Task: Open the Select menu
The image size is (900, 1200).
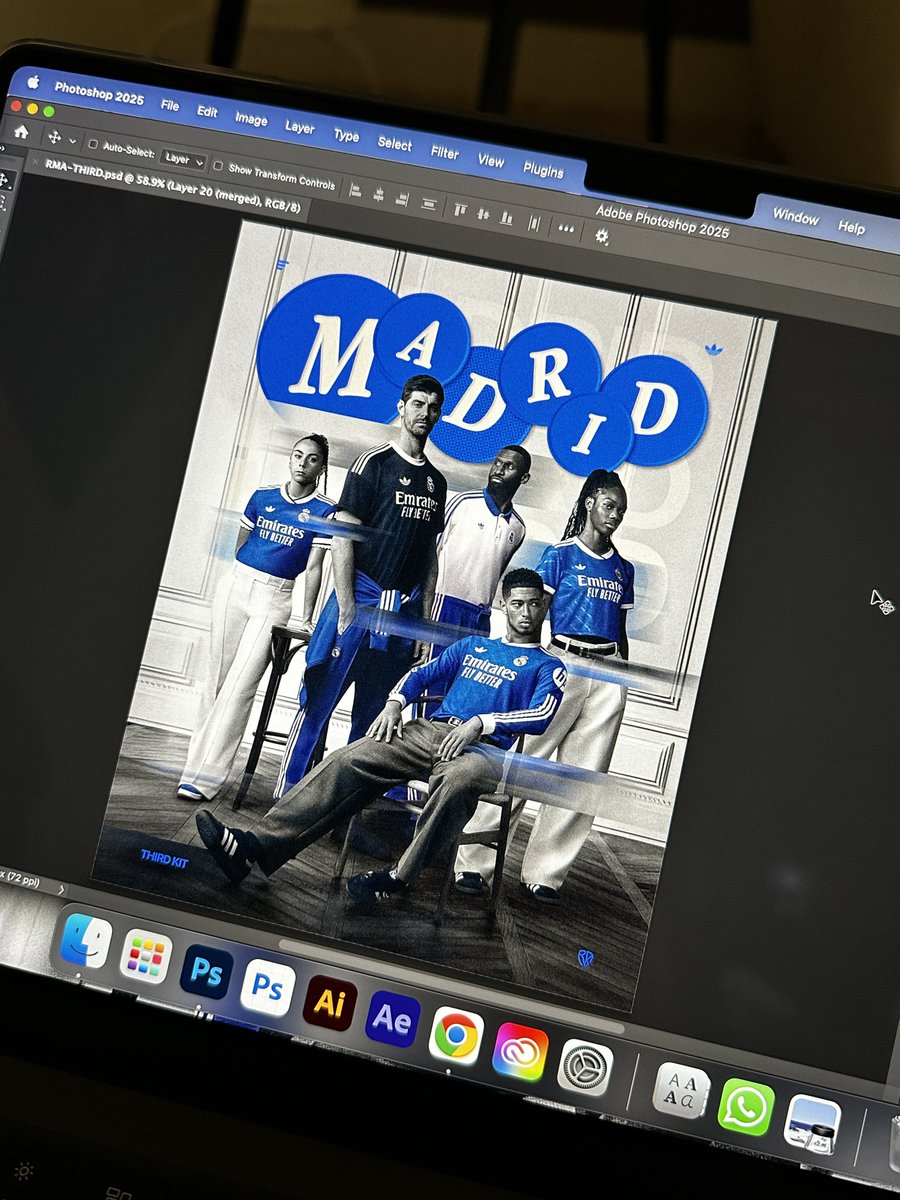Action: [x=394, y=144]
